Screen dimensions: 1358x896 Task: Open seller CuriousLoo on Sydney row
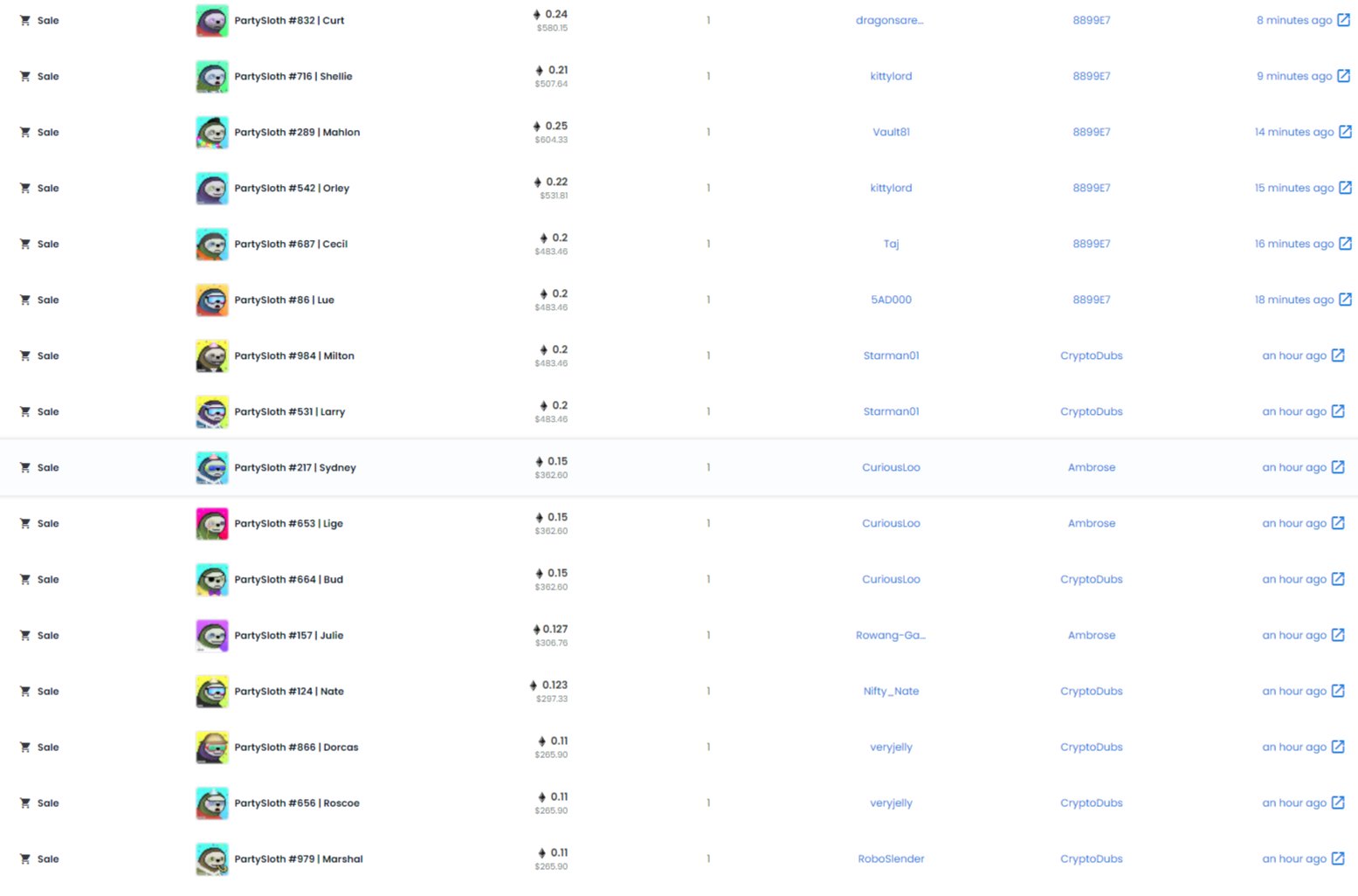click(x=891, y=467)
